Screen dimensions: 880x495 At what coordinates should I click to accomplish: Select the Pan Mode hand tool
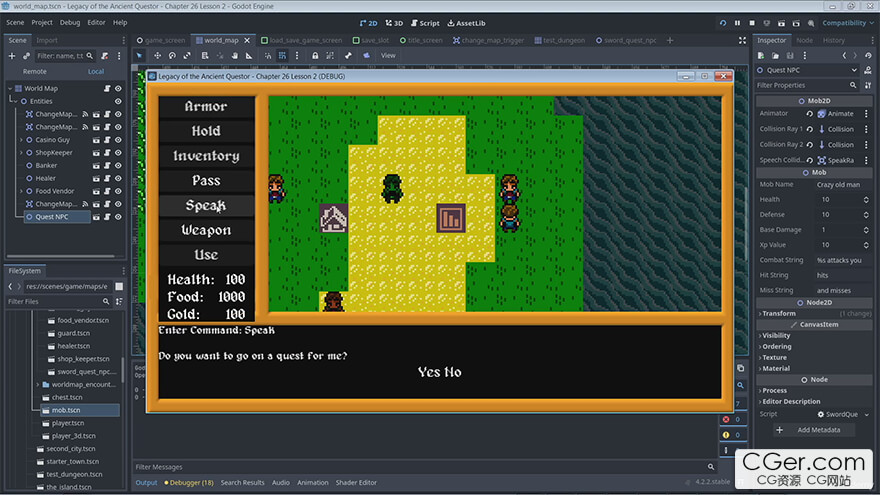235,56
